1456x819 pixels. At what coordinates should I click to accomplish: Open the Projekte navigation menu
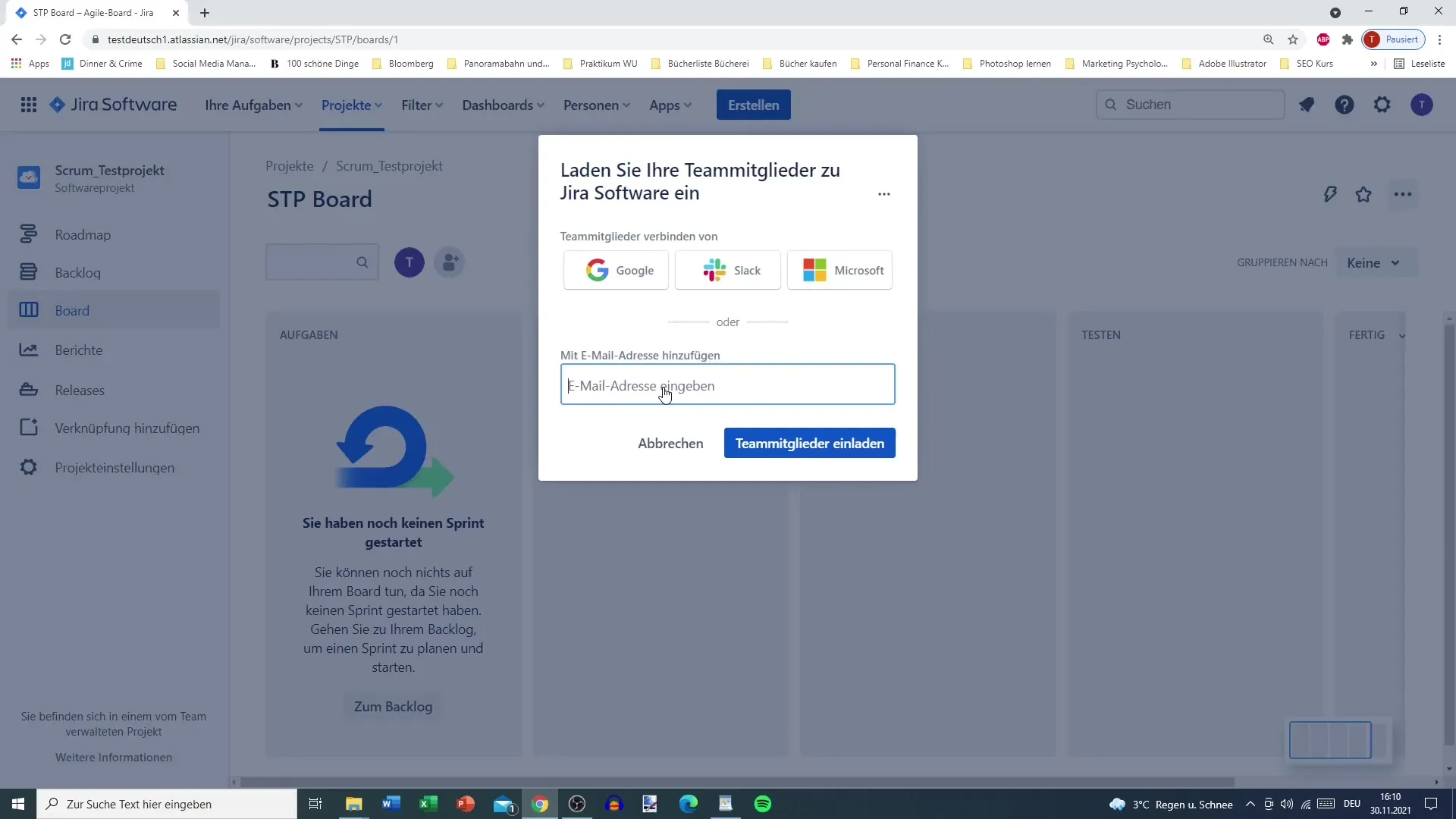tap(350, 105)
